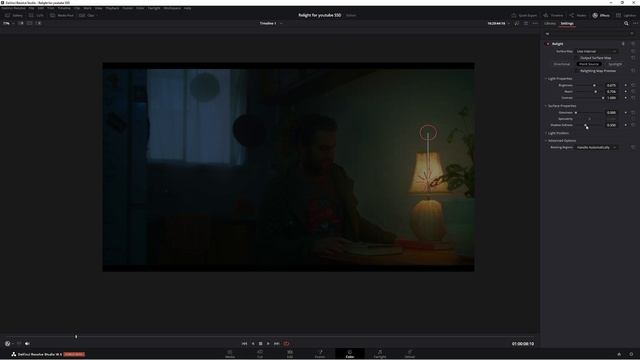Add keyframe for Contrast
This screenshot has height=360, width=640.
[x=626, y=98]
